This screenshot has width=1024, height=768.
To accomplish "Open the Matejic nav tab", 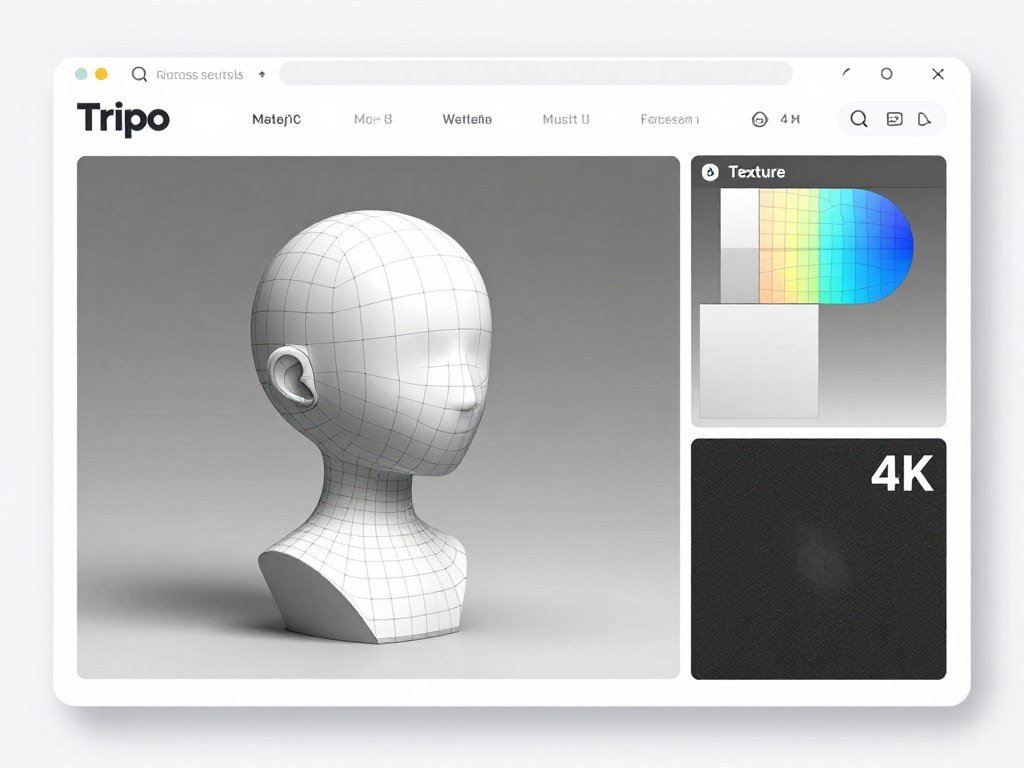I will [x=276, y=120].
